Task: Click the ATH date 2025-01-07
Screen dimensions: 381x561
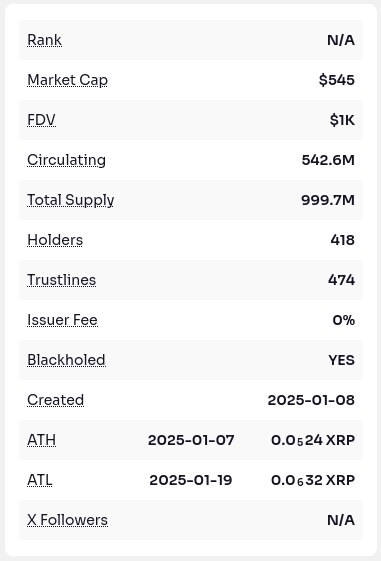Action: [191, 440]
